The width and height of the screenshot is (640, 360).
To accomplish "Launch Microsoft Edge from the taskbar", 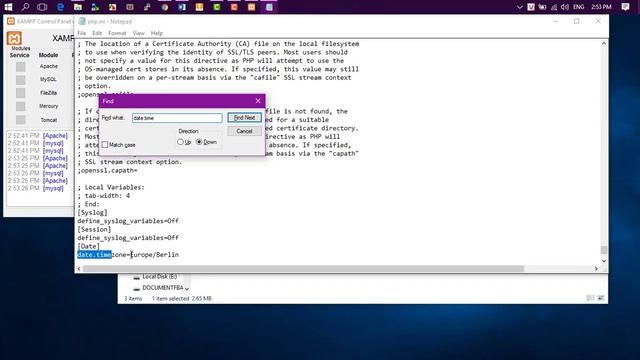I will coord(60,7).
